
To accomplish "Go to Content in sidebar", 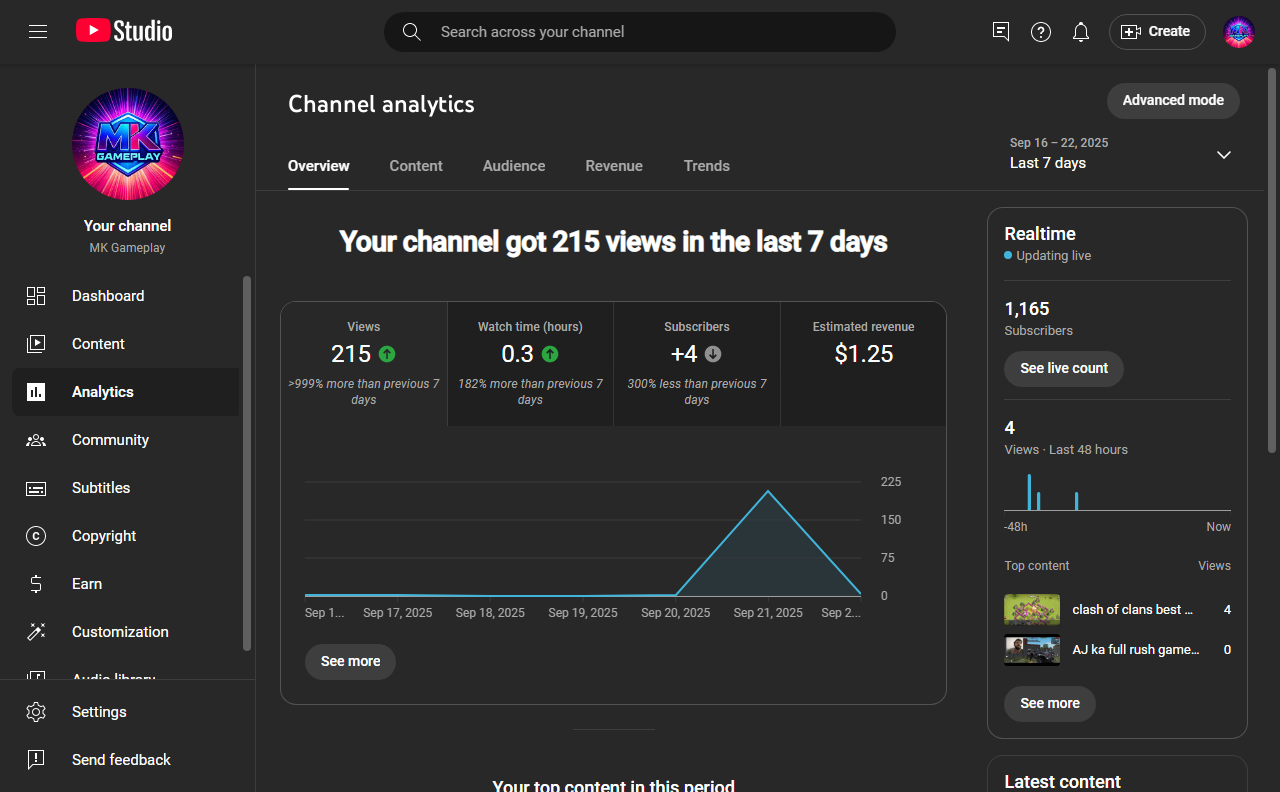I will (98, 344).
